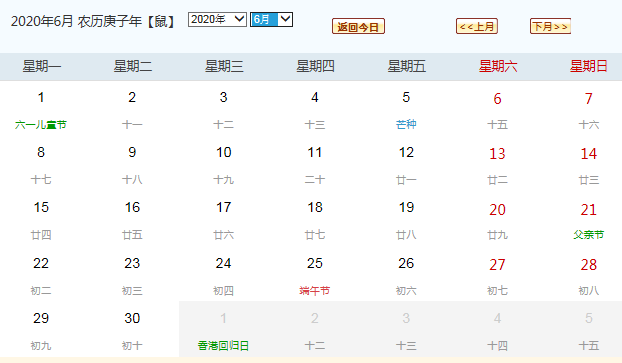The height and width of the screenshot is (363, 622).
Task: Select Saturday June 6
Action: [497, 110]
